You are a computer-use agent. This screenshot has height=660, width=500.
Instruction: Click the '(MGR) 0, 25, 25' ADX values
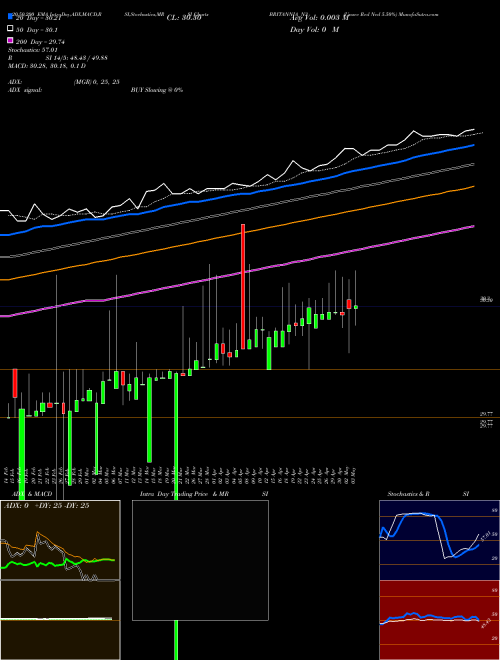pyautogui.click(x=96, y=82)
